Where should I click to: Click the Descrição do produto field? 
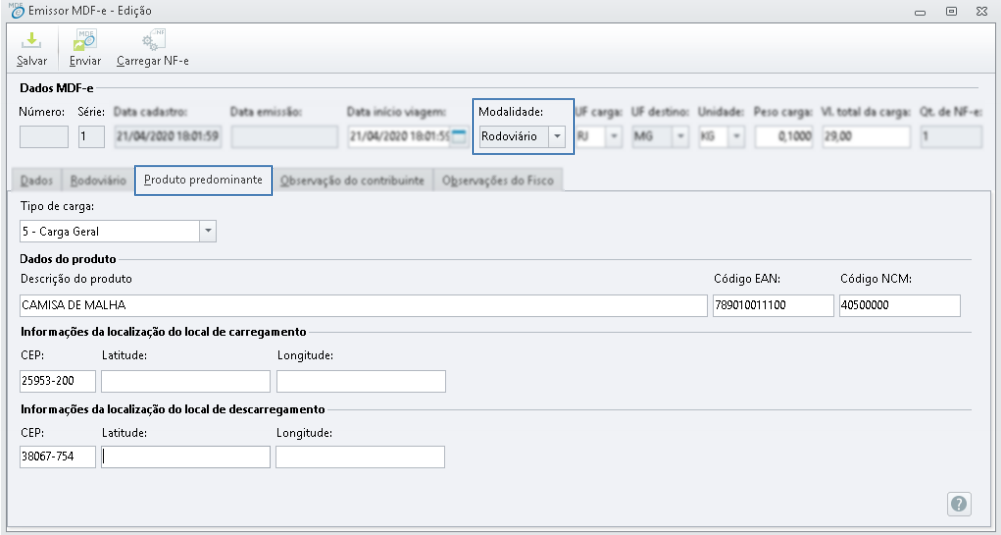(363, 305)
